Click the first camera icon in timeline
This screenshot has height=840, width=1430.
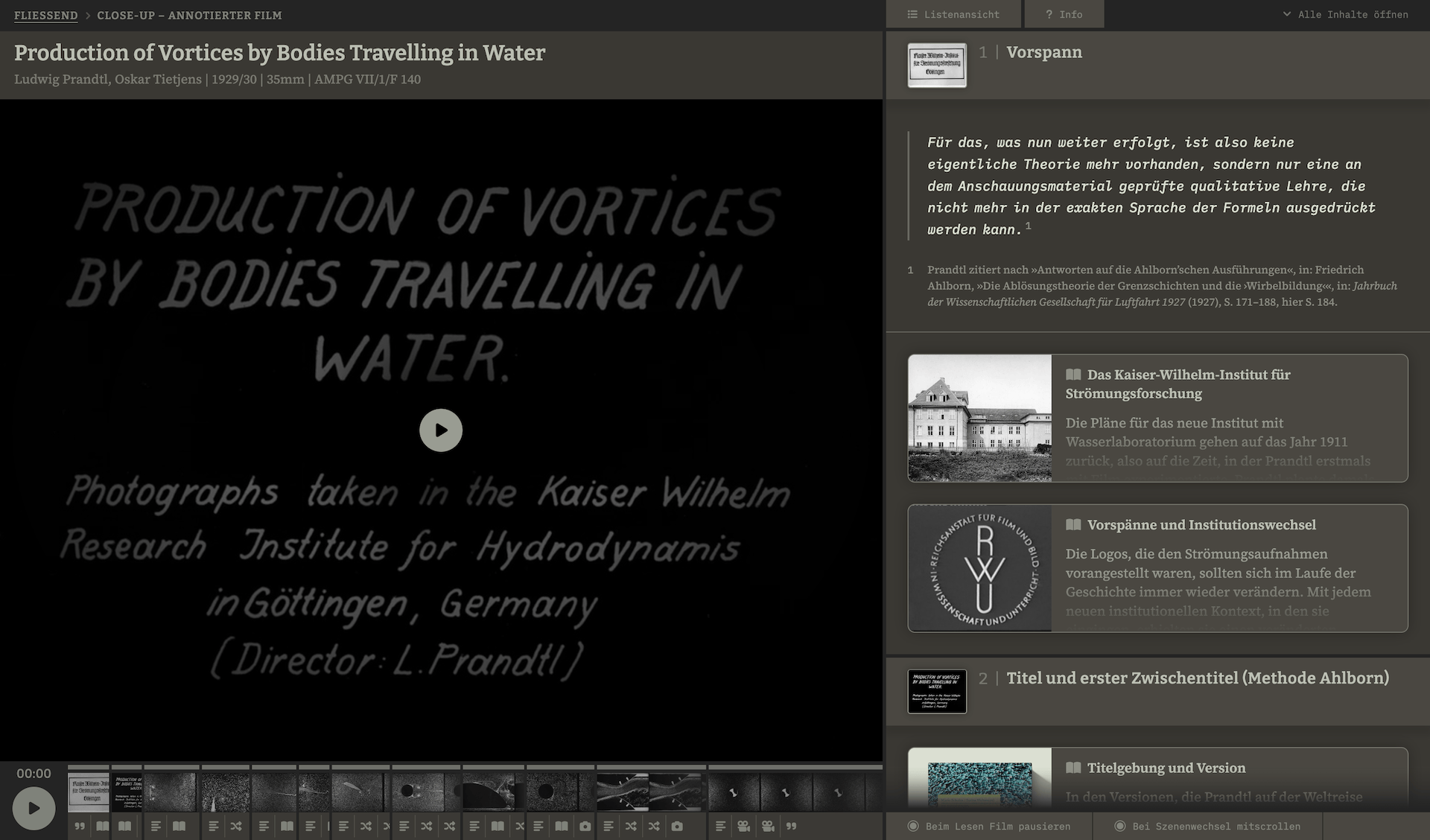click(x=585, y=826)
